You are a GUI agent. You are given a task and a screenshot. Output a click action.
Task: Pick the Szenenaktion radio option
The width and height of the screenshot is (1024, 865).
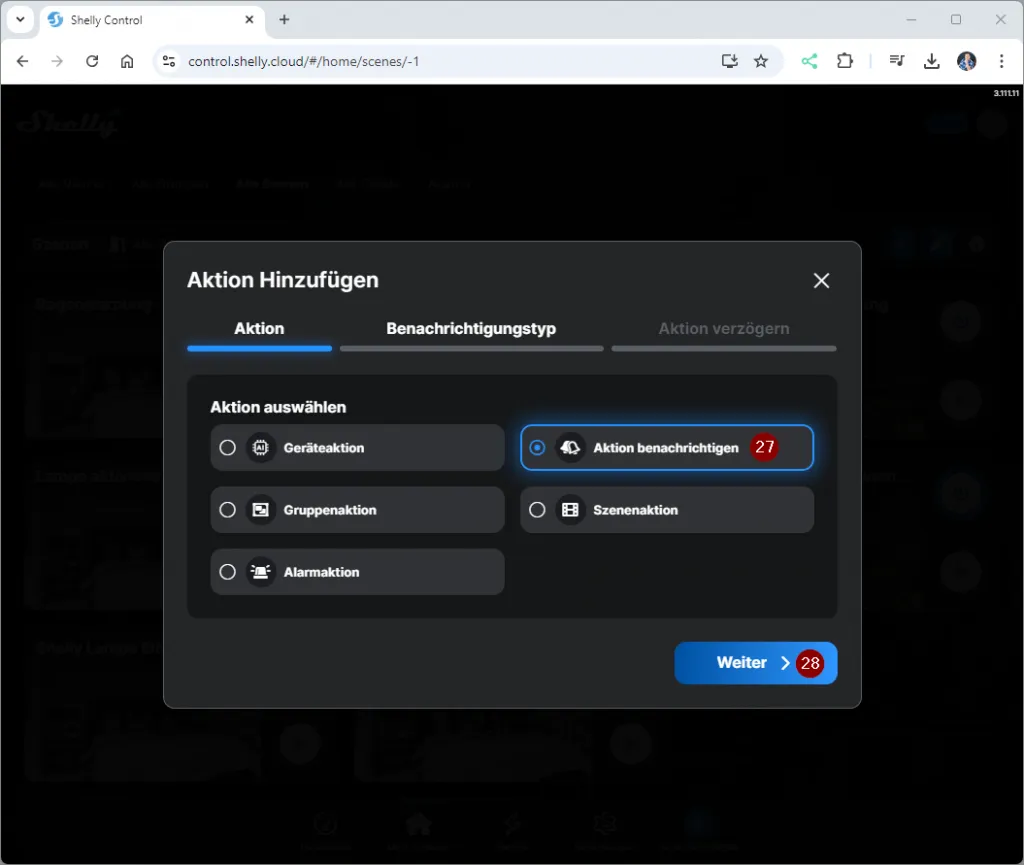[538, 510]
